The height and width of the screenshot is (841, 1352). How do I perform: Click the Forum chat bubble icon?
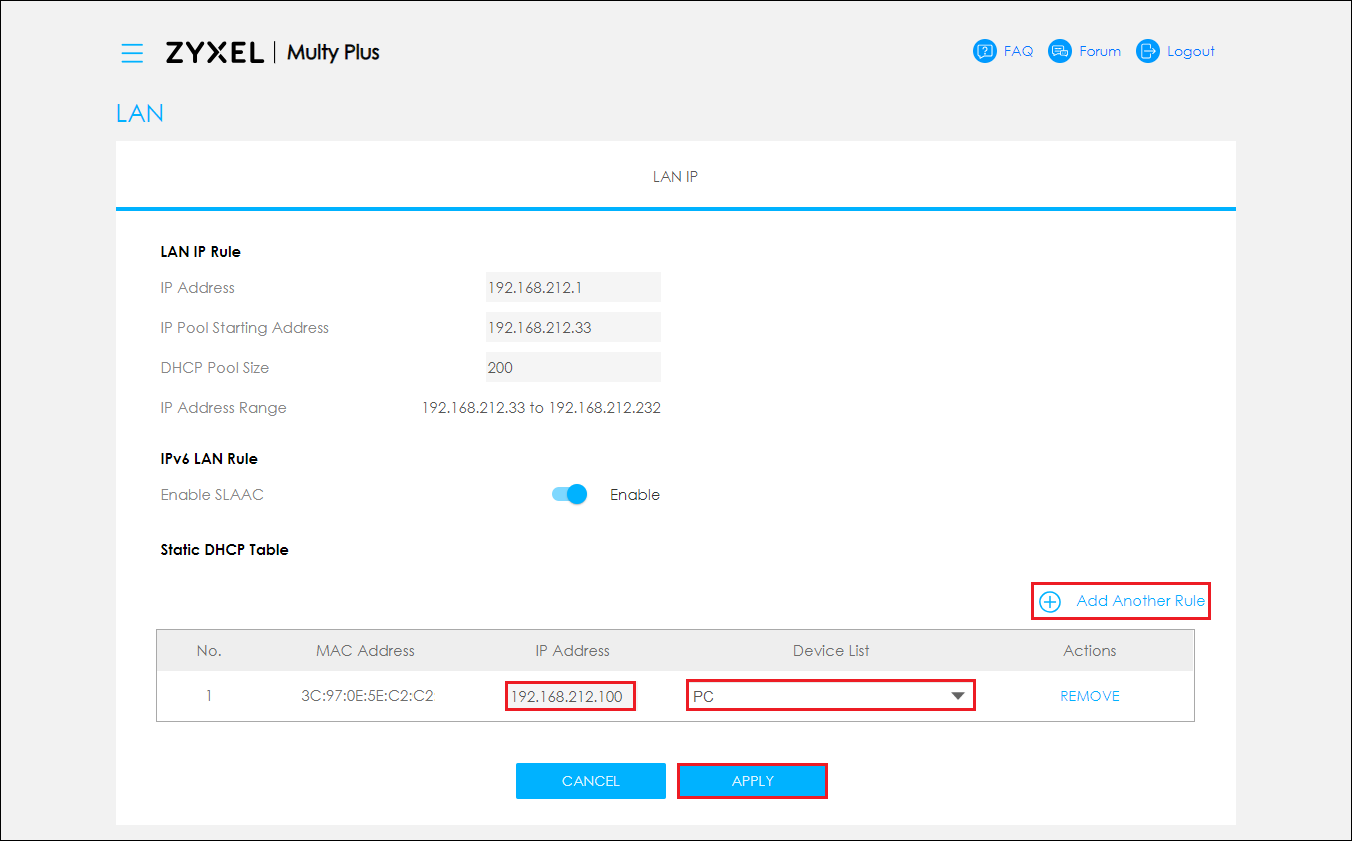tap(1060, 51)
